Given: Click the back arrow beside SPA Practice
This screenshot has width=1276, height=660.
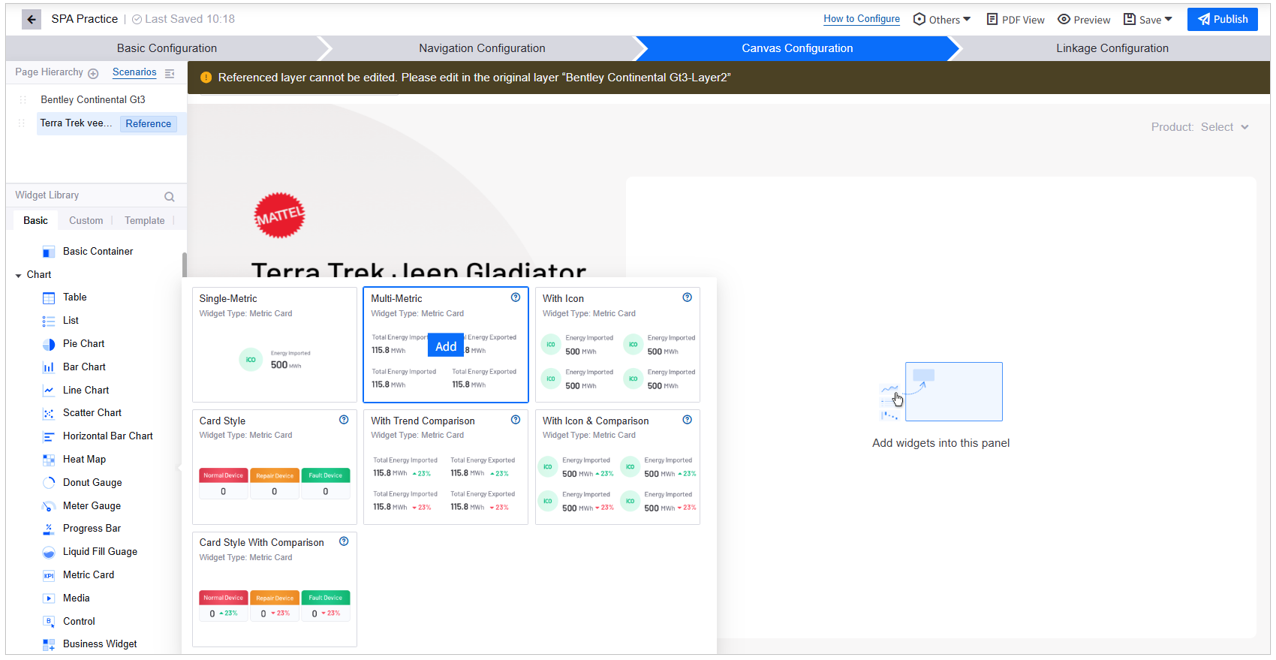Looking at the screenshot, I should click(x=32, y=19).
